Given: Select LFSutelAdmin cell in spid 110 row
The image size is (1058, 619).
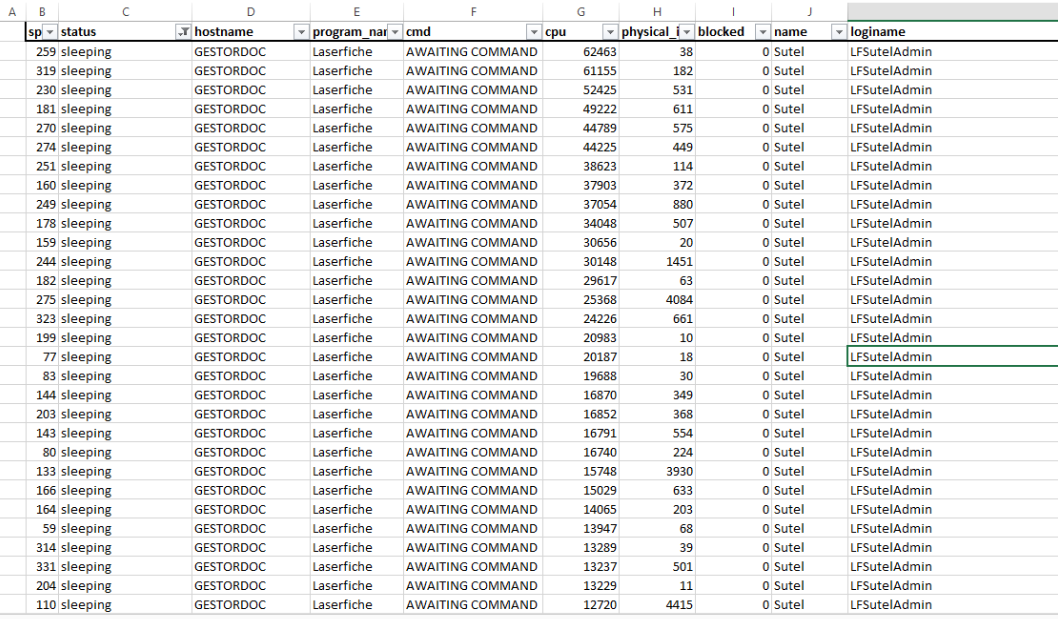Looking at the screenshot, I should [953, 605].
